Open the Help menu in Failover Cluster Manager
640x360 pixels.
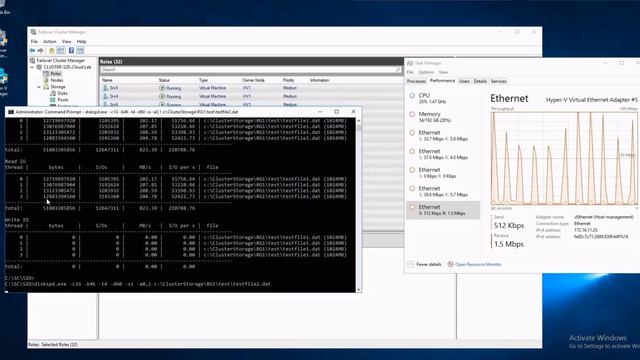point(81,42)
